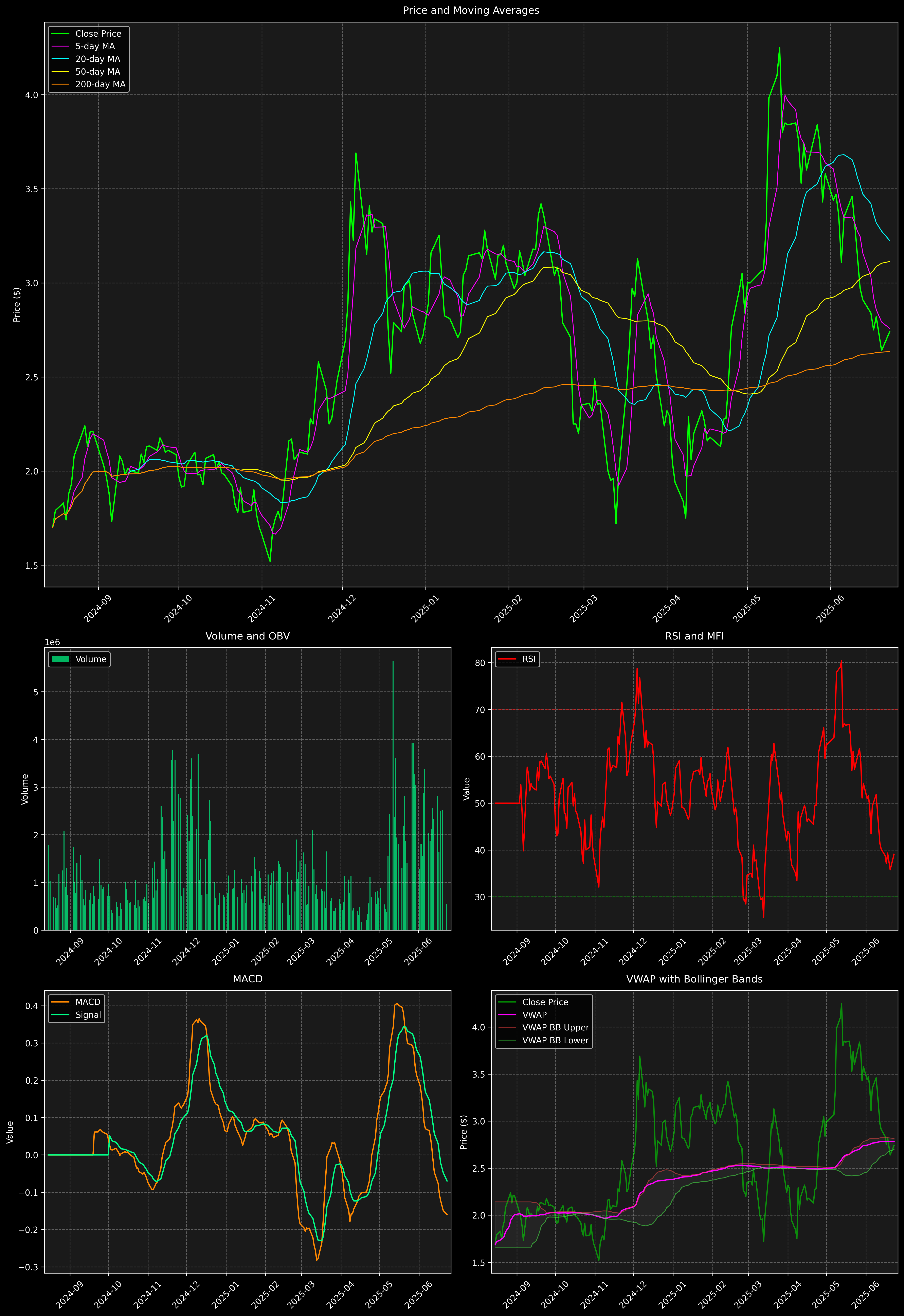The image size is (904, 1316).
Task: Click the "Value" y-axis label on the MACD chart
Action: 10,1132
